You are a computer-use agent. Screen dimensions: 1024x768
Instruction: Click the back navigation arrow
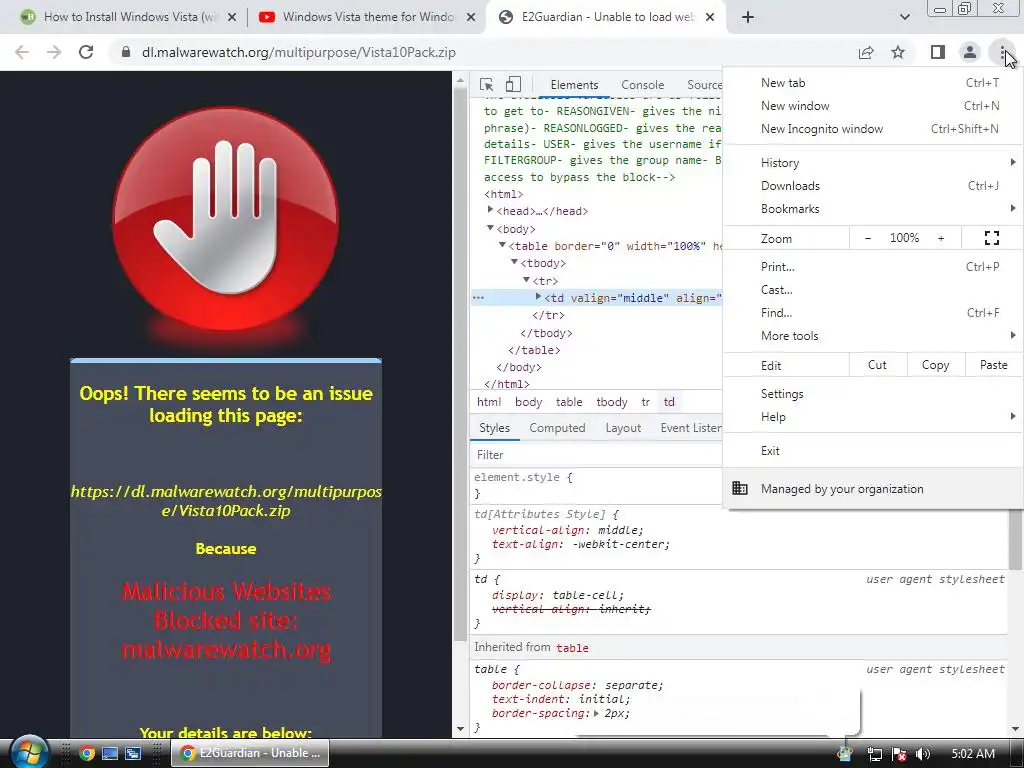(x=22, y=52)
